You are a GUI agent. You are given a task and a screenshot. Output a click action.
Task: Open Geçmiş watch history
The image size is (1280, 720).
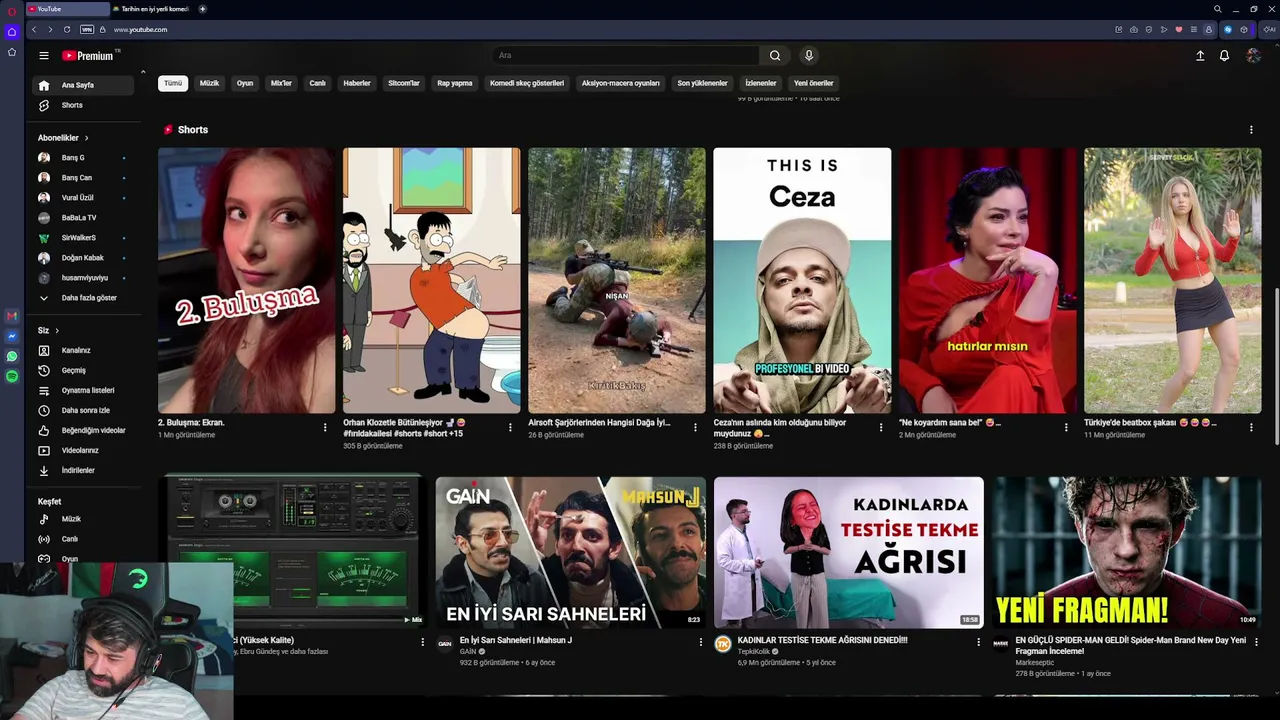pyautogui.click(x=83, y=370)
